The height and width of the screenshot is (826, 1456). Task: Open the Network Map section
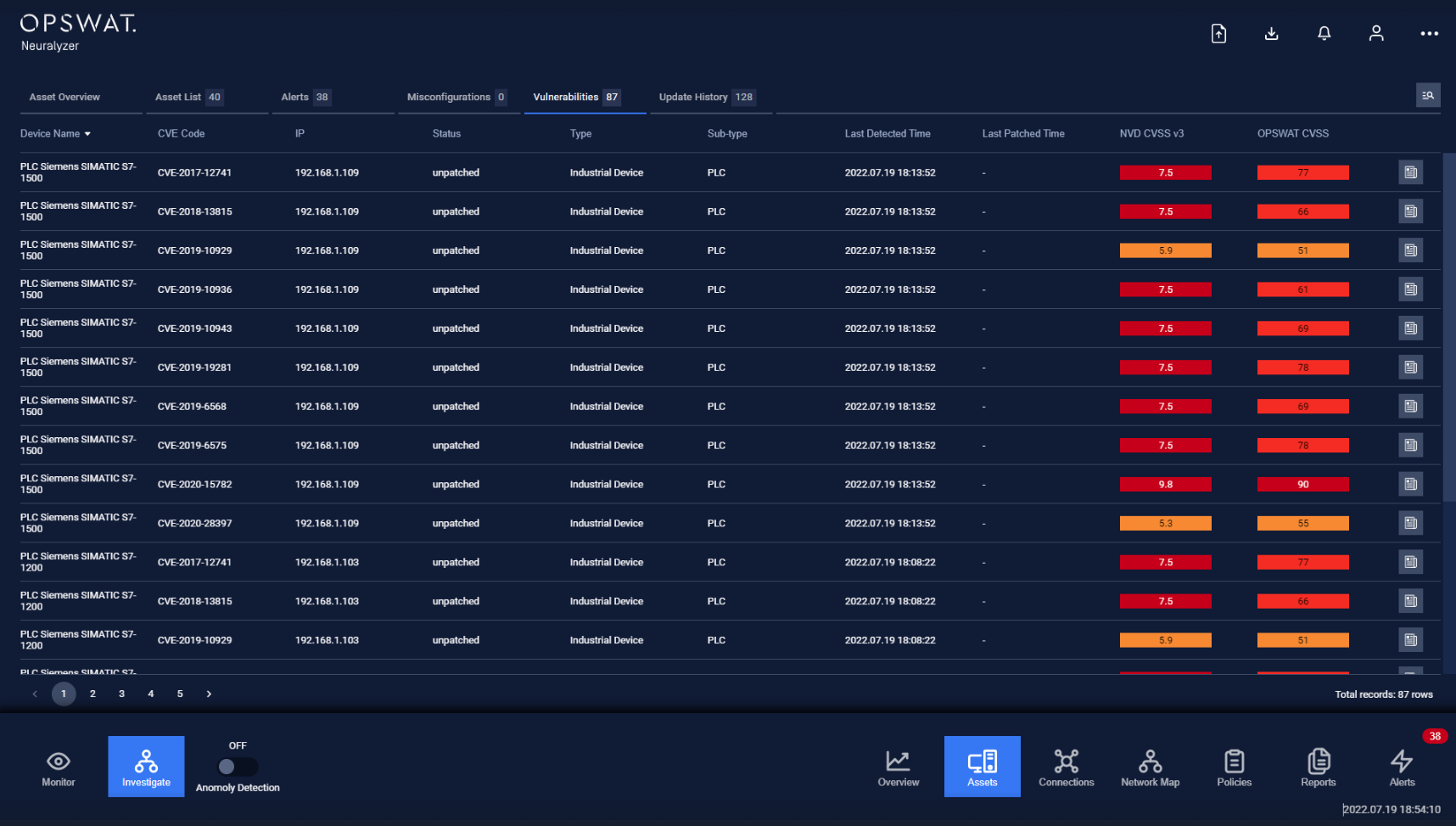(x=1151, y=767)
